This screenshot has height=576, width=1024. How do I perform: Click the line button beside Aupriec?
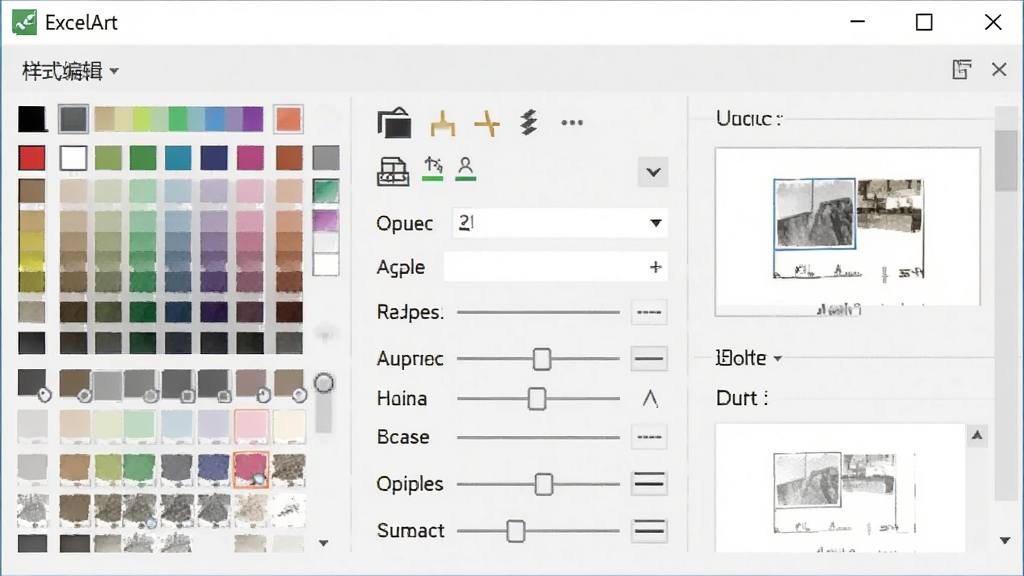648,359
